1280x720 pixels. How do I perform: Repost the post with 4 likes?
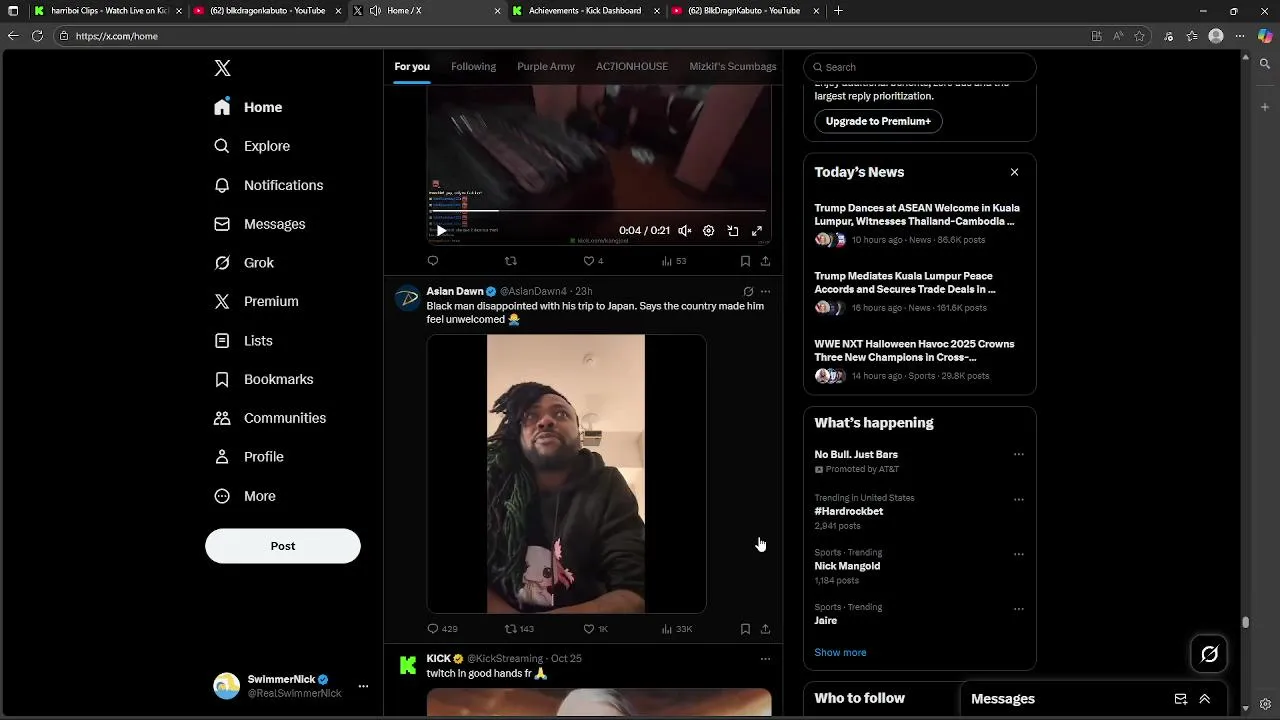[x=511, y=261]
